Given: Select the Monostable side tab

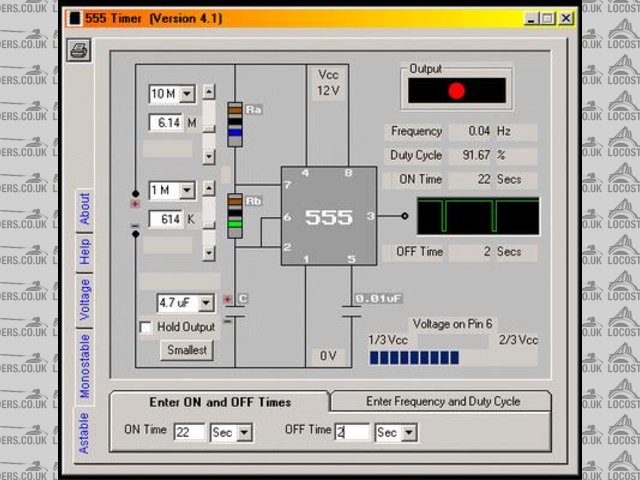Looking at the screenshot, I should point(84,366).
